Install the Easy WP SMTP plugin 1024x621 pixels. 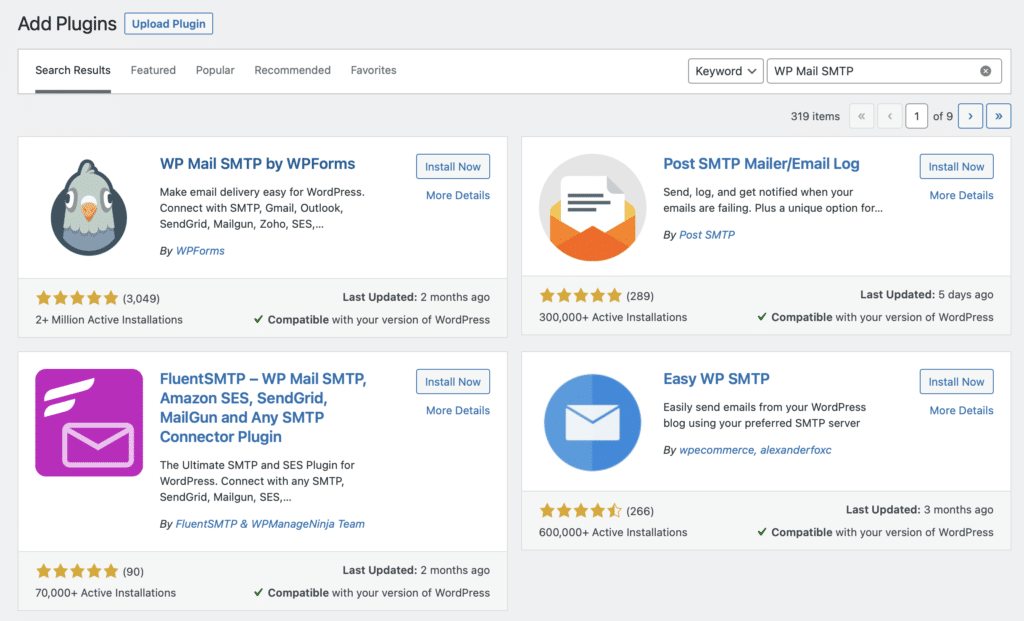[x=956, y=382]
